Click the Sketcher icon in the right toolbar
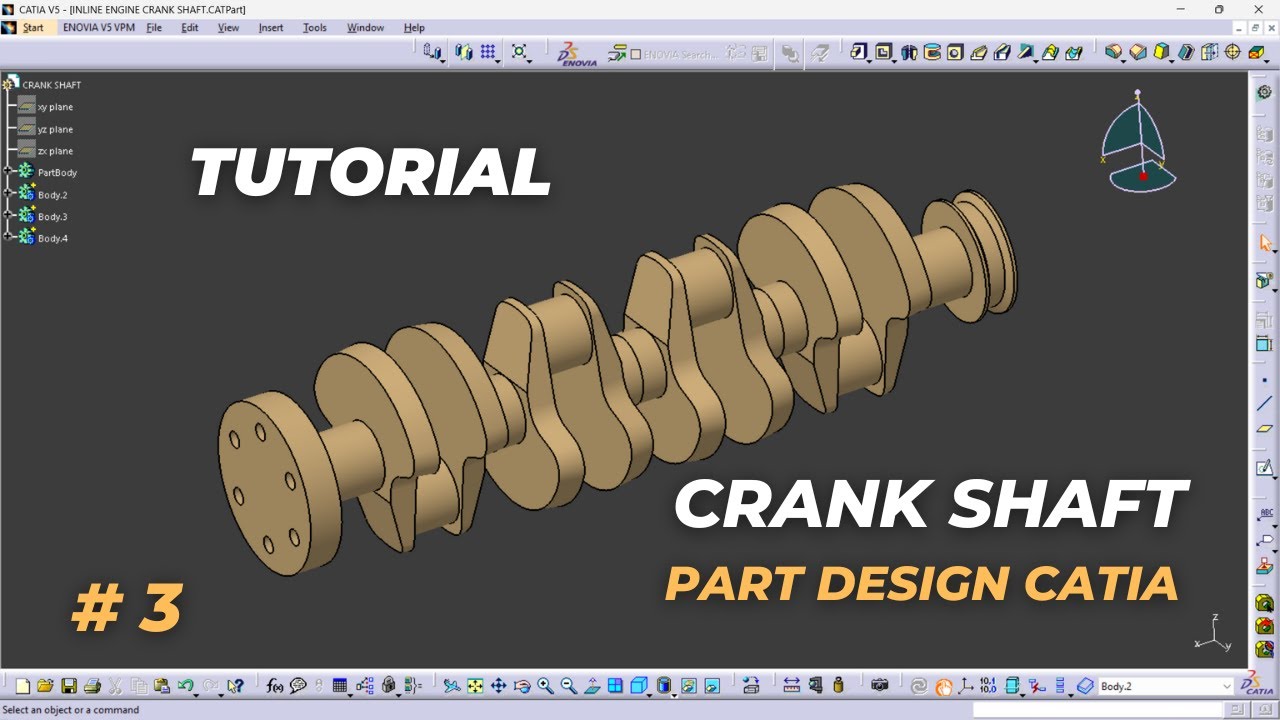The height and width of the screenshot is (720, 1280). tap(1264, 467)
